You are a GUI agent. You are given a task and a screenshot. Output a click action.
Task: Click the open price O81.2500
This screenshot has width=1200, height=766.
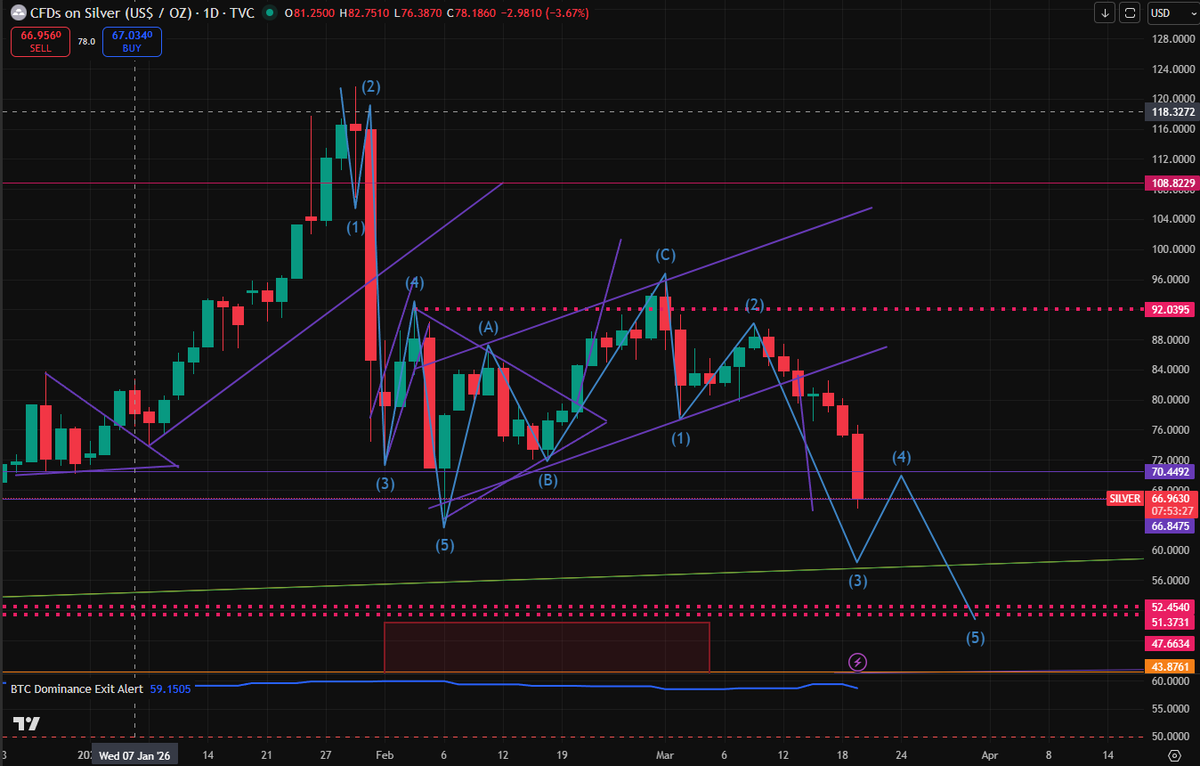[x=310, y=14]
